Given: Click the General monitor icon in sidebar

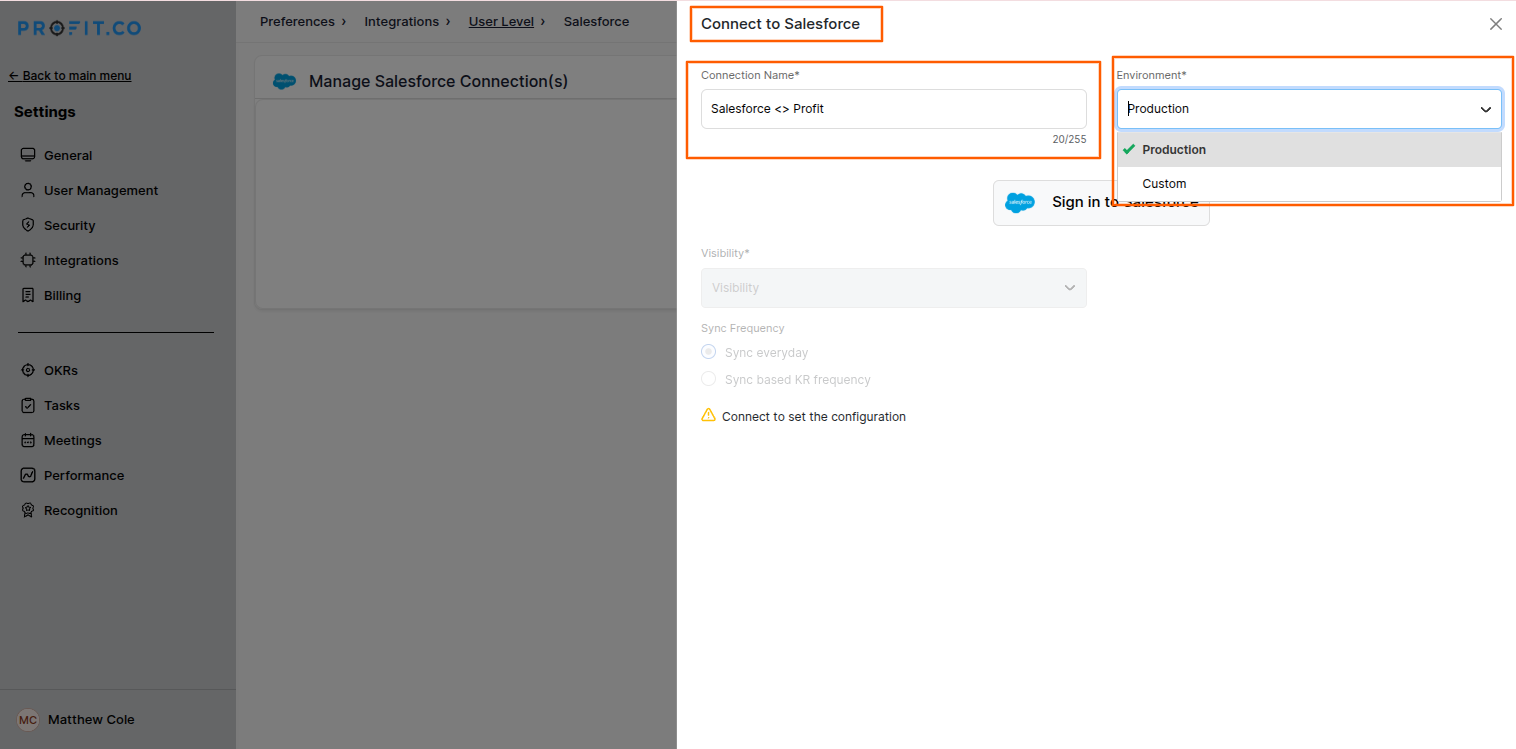Looking at the screenshot, I should pos(28,155).
